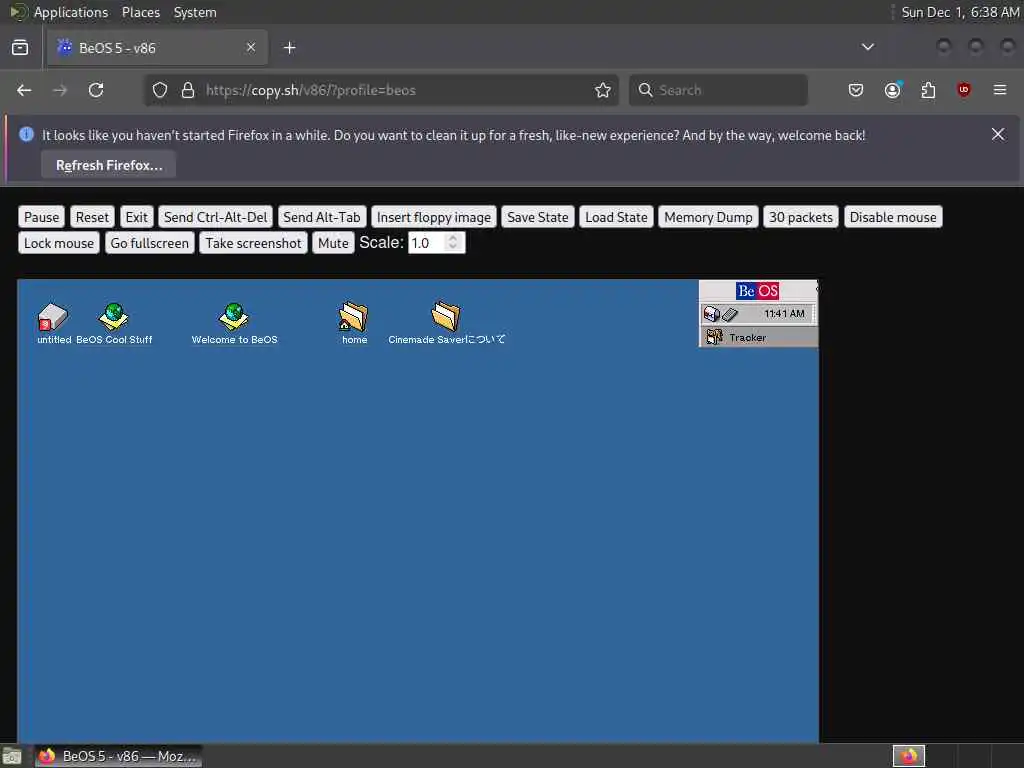Open the Cinemade Saver folder icon

tap(446, 317)
